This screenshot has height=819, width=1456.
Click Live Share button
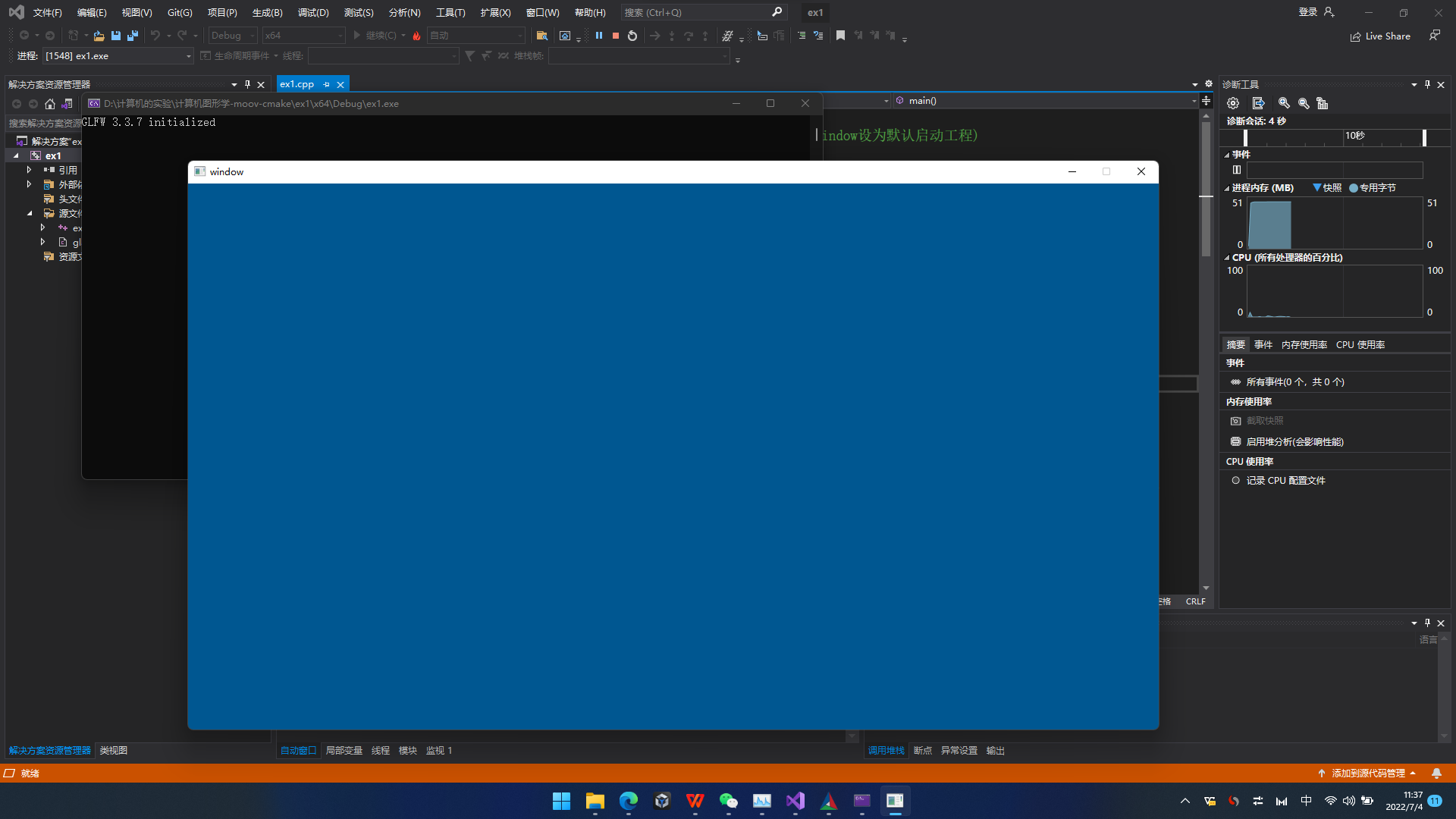click(1380, 36)
